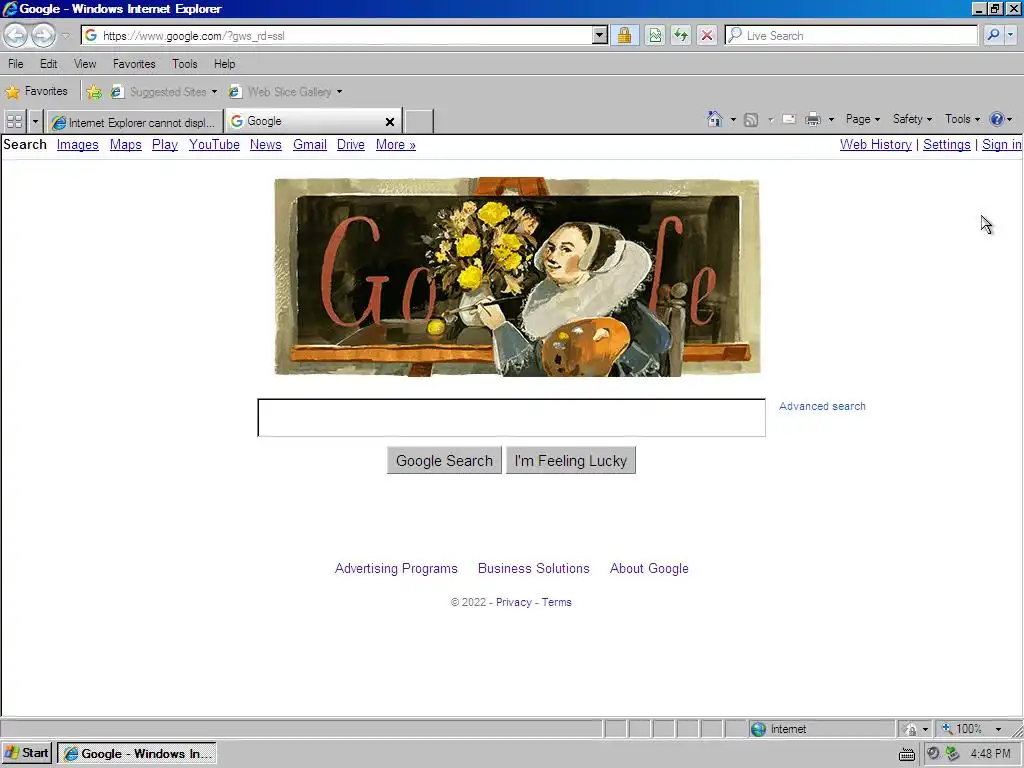Open Quick Tabs grid icon
1024x768 pixels.
point(14,121)
